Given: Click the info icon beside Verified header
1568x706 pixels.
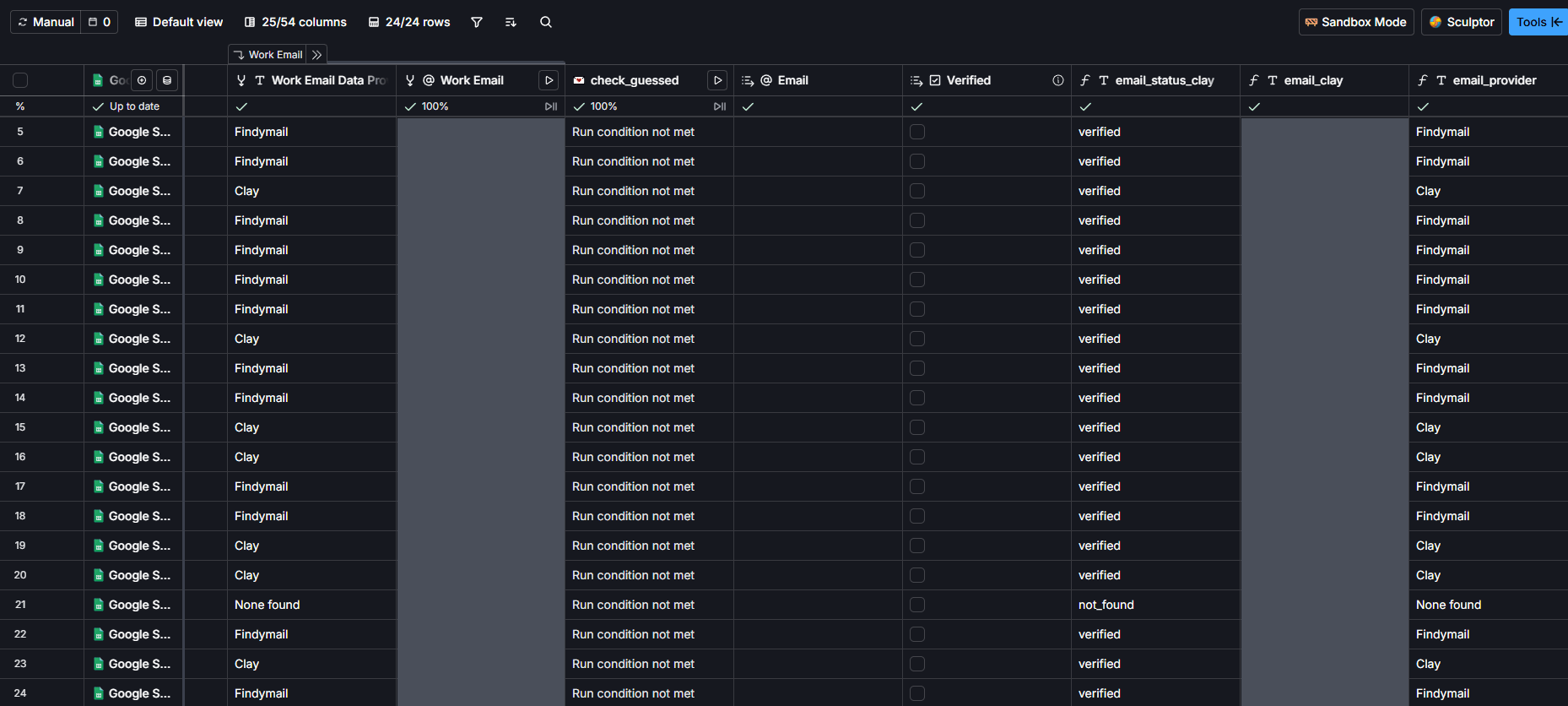Looking at the screenshot, I should pyautogui.click(x=1058, y=80).
